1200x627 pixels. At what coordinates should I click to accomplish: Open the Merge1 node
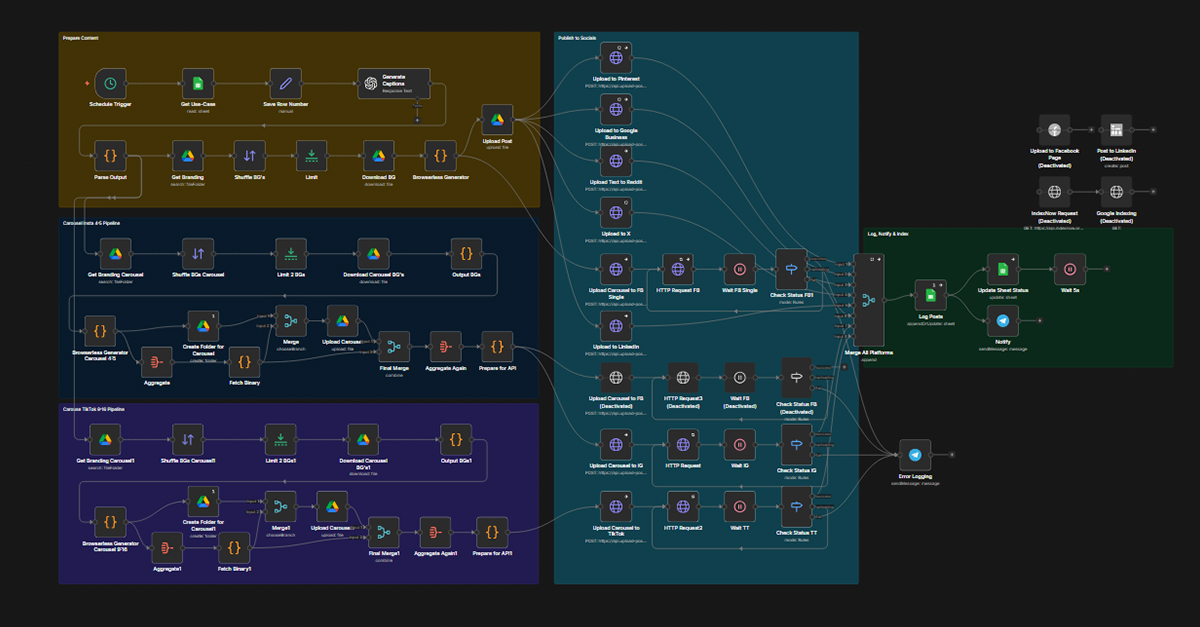tap(281, 505)
